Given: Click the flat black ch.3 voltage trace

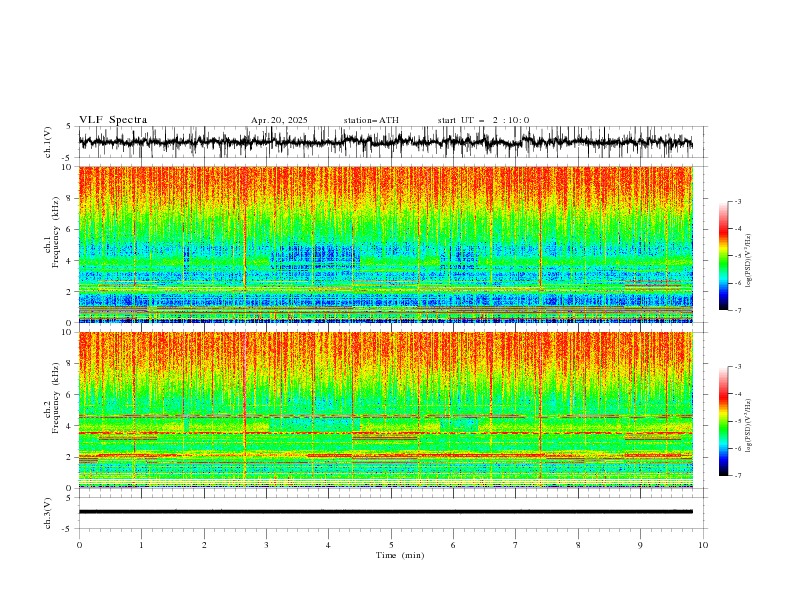Looking at the screenshot, I should point(386,512).
